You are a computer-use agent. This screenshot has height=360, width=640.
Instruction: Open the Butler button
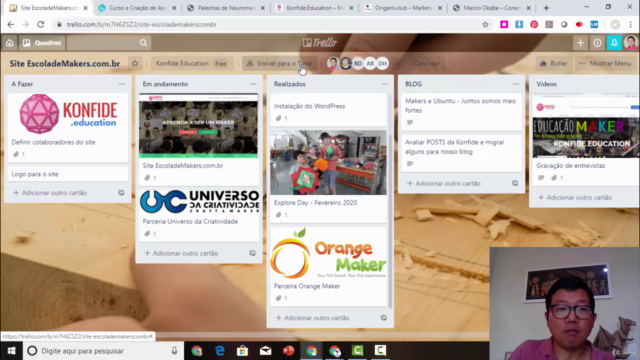click(x=554, y=63)
